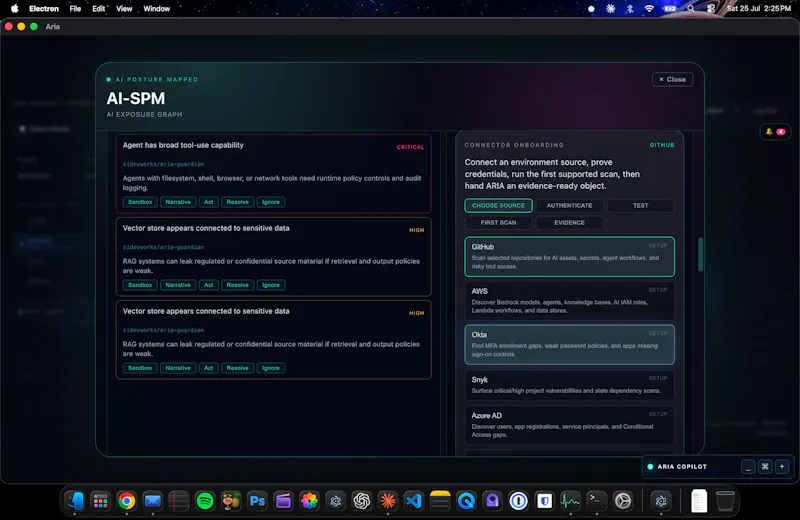Open Control Center in the menu bar

711,9
